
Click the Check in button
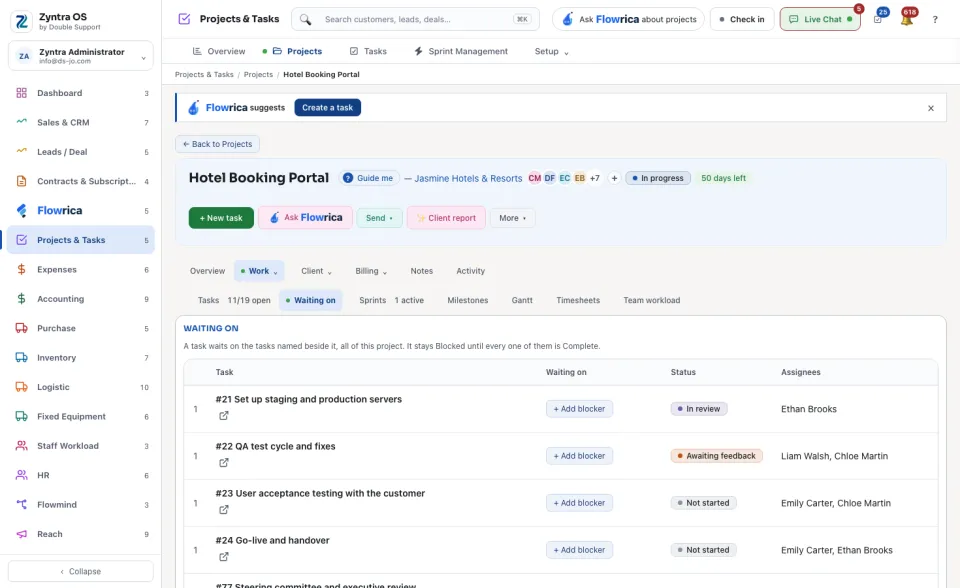[742, 19]
